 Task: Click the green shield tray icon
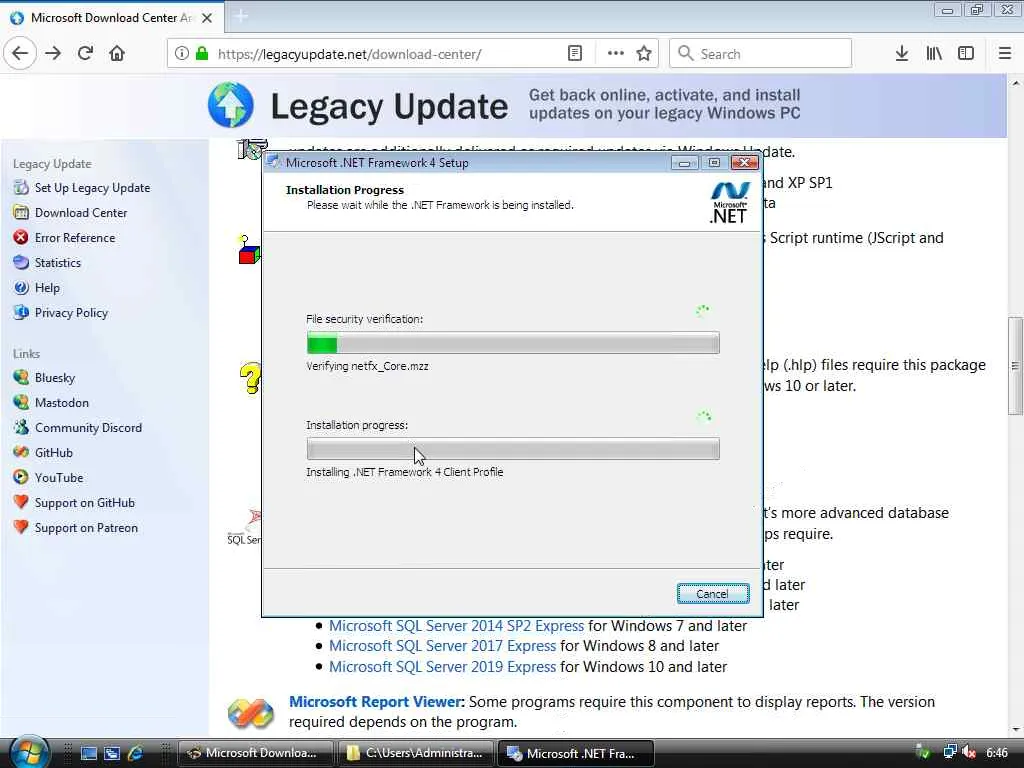click(923, 752)
